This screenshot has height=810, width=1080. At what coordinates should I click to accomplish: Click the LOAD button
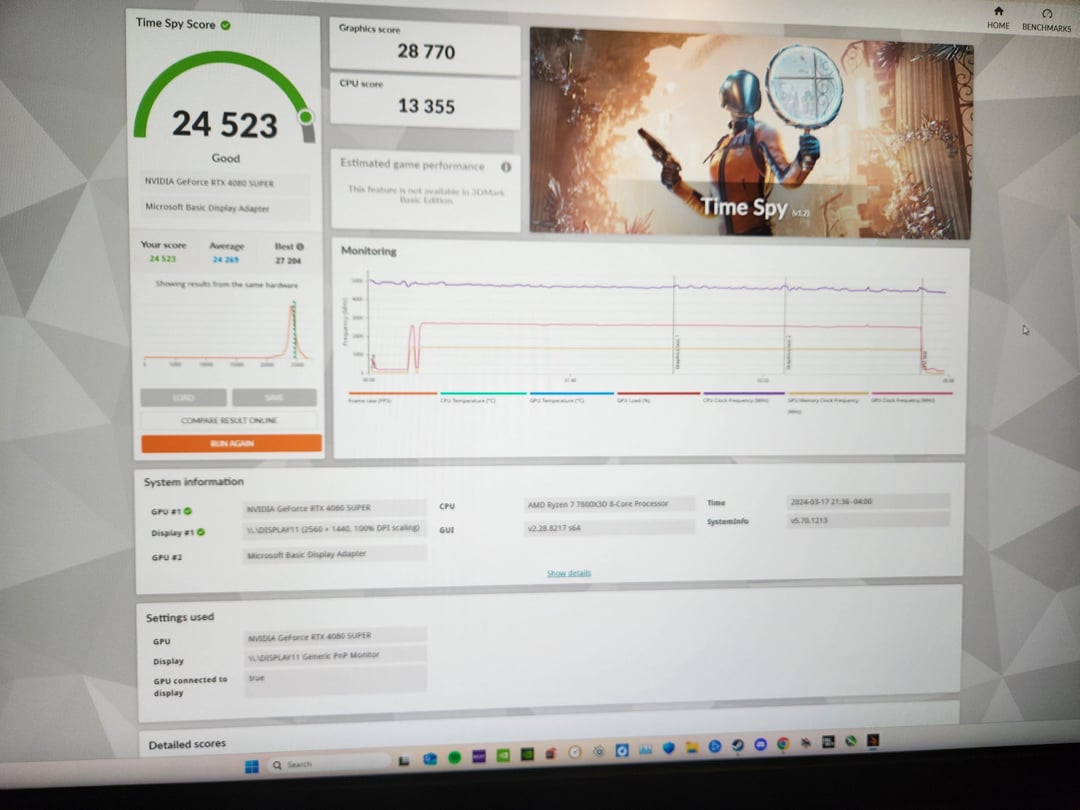183,397
